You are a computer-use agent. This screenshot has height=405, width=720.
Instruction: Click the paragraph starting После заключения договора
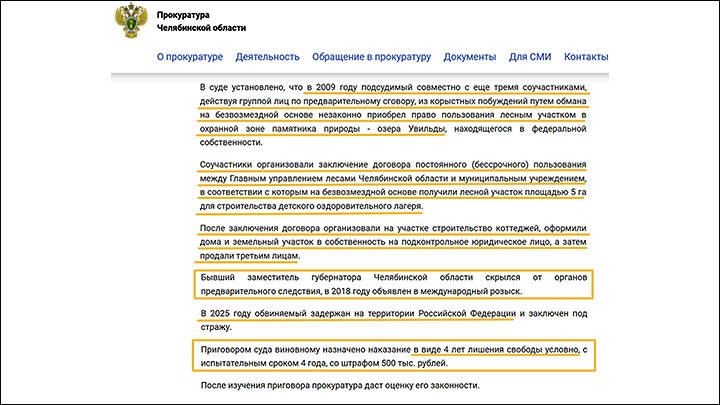[392, 242]
